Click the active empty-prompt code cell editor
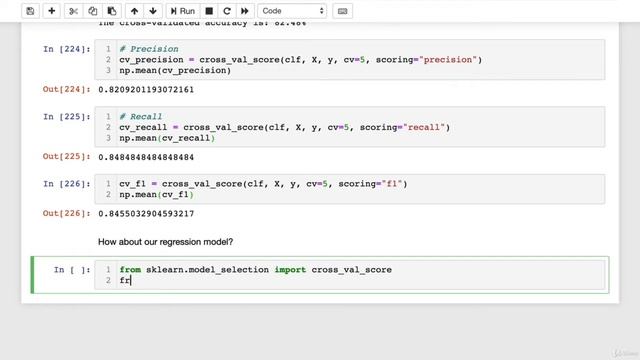This screenshot has width=640, height=360. tap(350, 275)
